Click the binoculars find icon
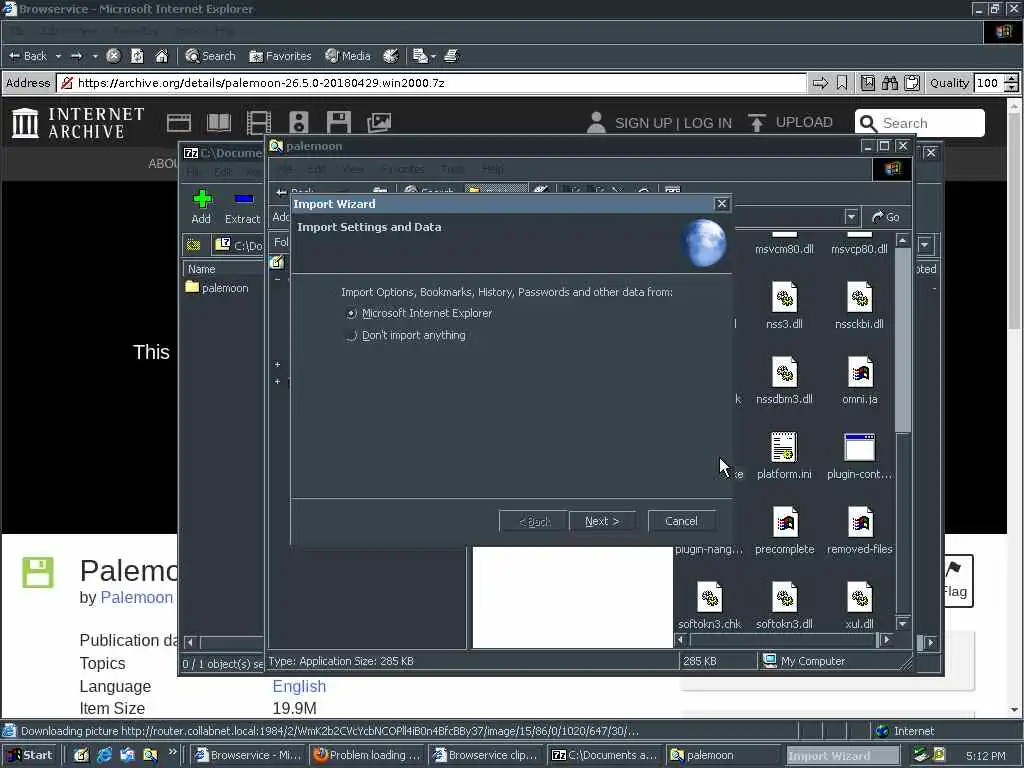This screenshot has width=1024, height=768. pyautogui.click(x=889, y=83)
